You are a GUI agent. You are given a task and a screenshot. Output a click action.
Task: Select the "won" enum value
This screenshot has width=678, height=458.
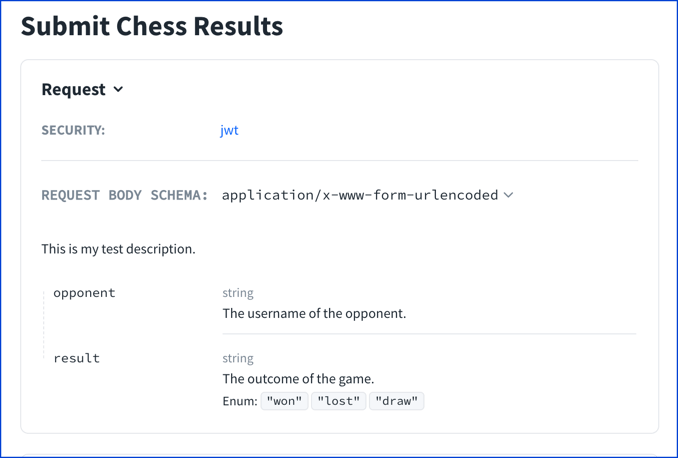285,401
